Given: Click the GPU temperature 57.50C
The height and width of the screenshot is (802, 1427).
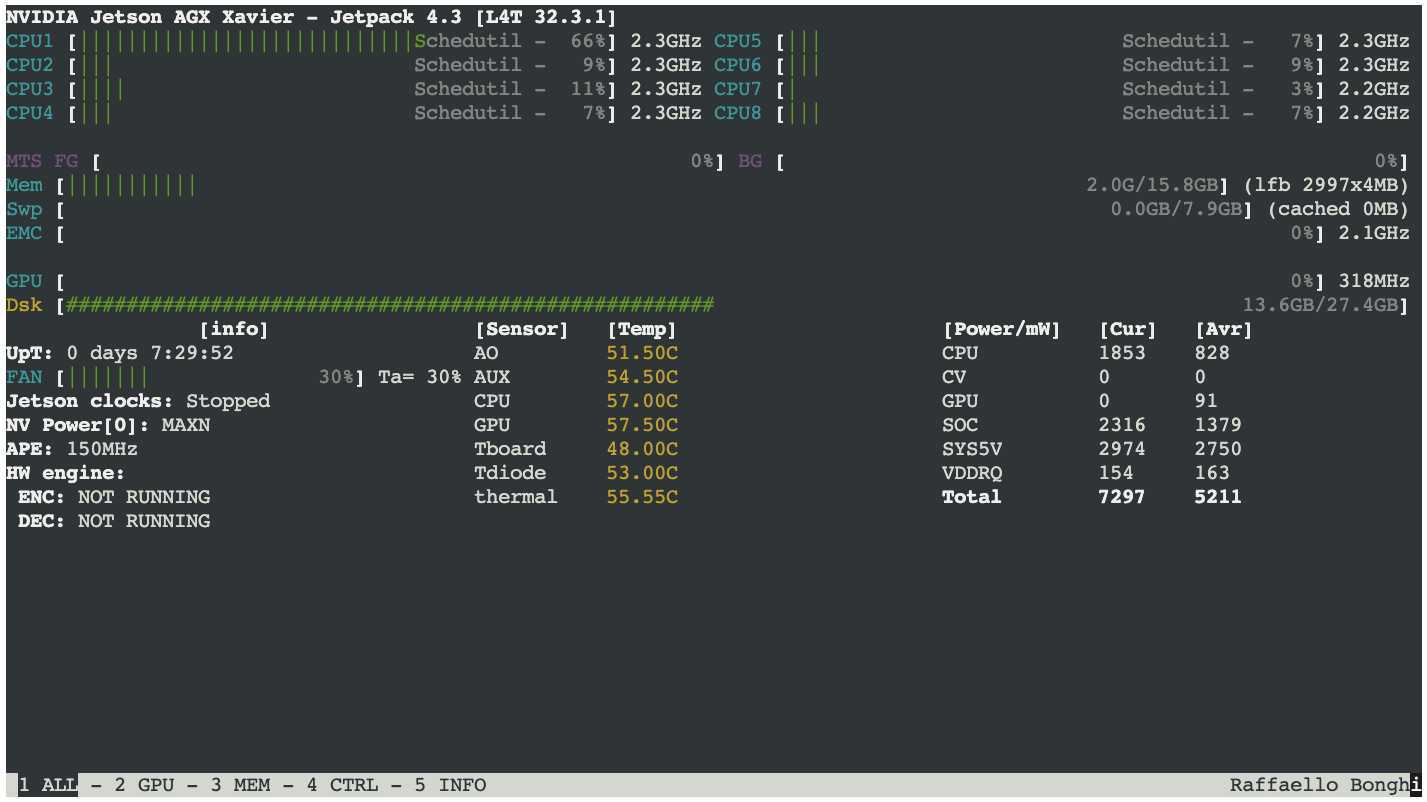Looking at the screenshot, I should pos(642,425).
